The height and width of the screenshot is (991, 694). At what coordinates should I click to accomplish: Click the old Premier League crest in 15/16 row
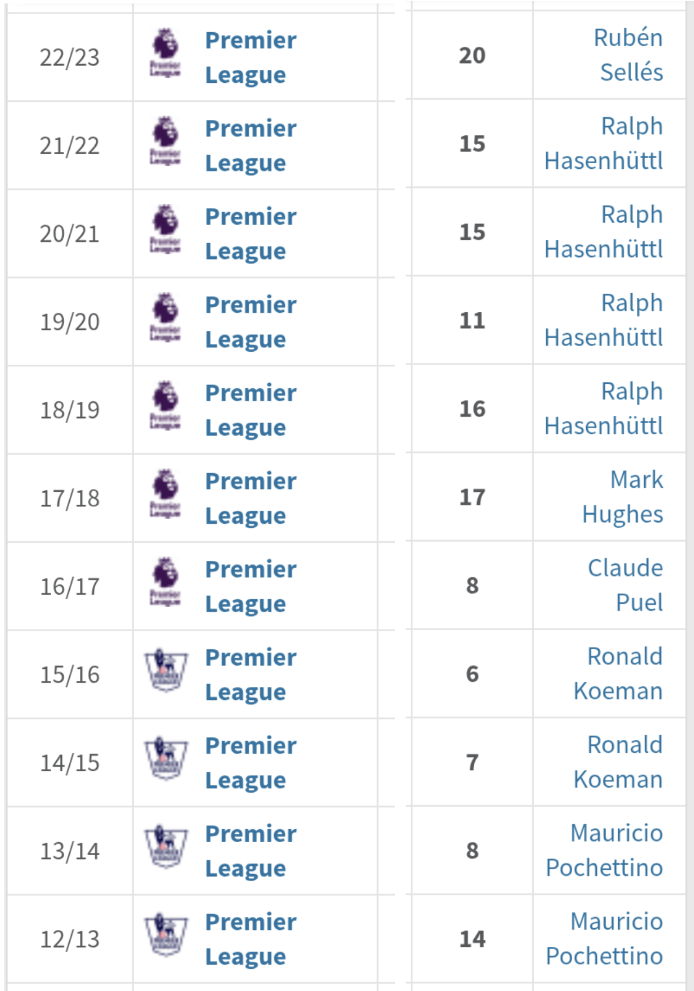pos(166,671)
